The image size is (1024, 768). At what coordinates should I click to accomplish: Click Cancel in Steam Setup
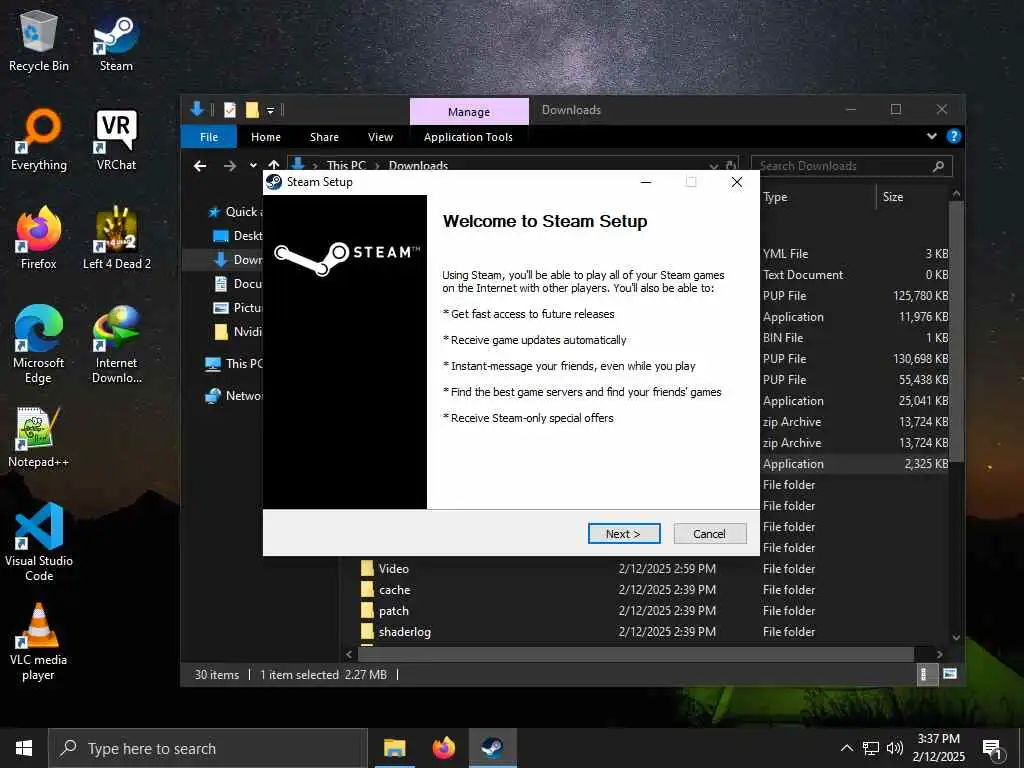[x=709, y=534]
